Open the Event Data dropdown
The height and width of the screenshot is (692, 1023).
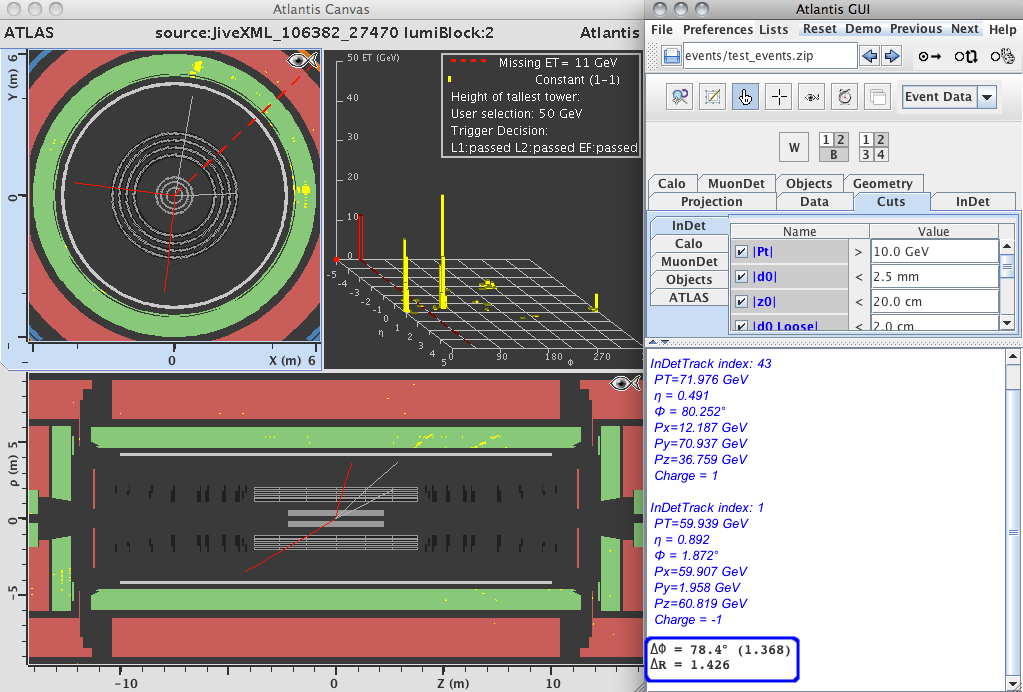click(987, 97)
